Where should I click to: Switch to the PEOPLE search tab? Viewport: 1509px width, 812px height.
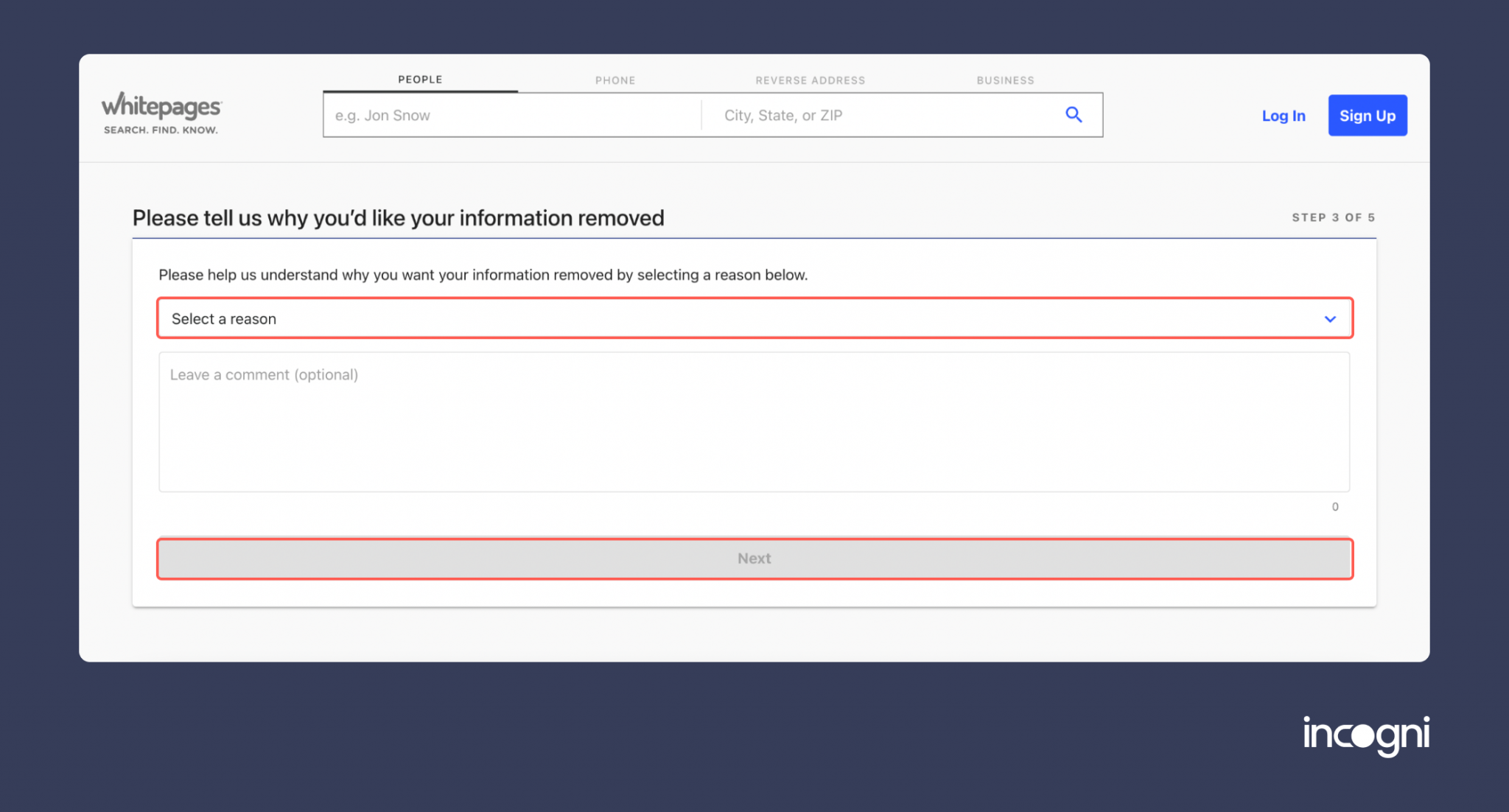pos(419,79)
